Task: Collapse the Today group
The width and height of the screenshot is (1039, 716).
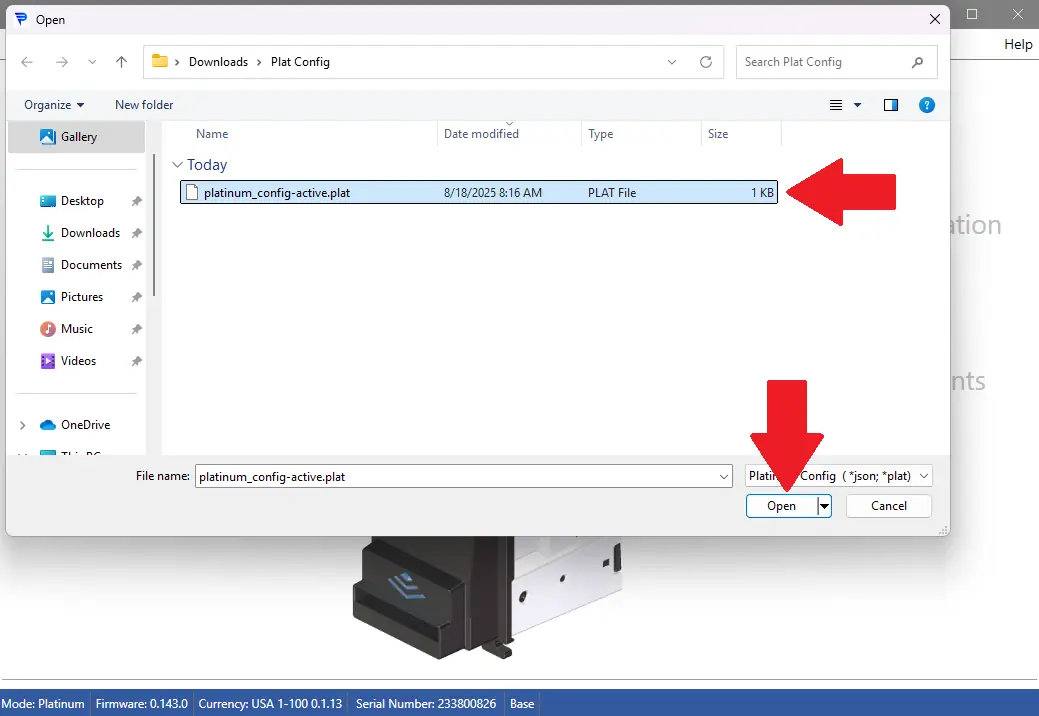Action: tap(177, 165)
